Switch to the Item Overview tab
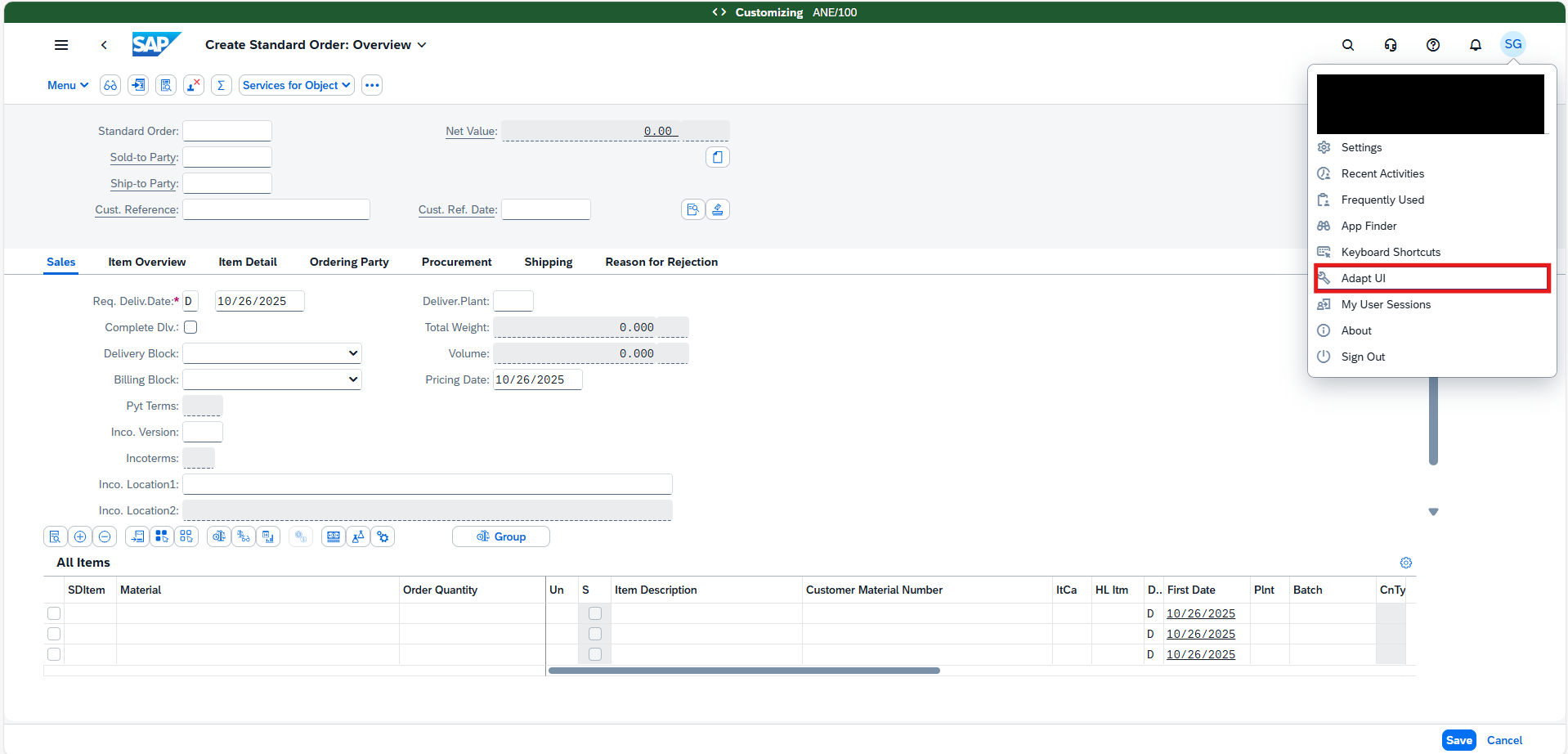The width and height of the screenshot is (1568, 754). coord(147,262)
